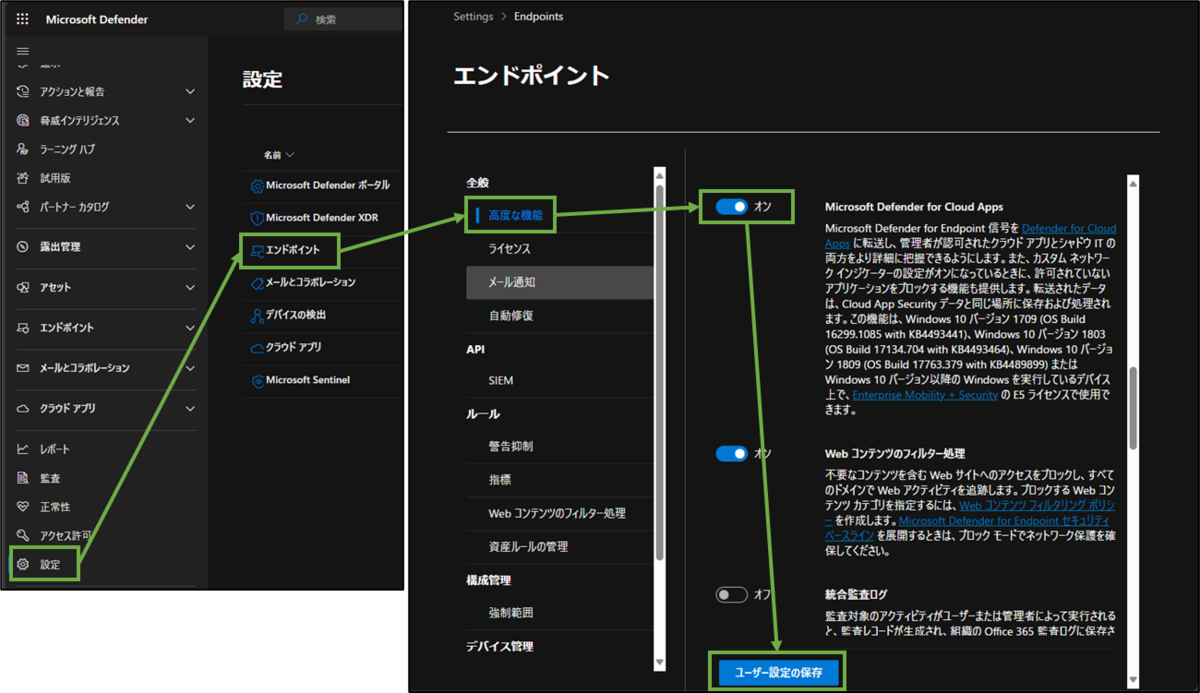
Task: Select メール通知 in settings menu
Action: [x=558, y=282]
